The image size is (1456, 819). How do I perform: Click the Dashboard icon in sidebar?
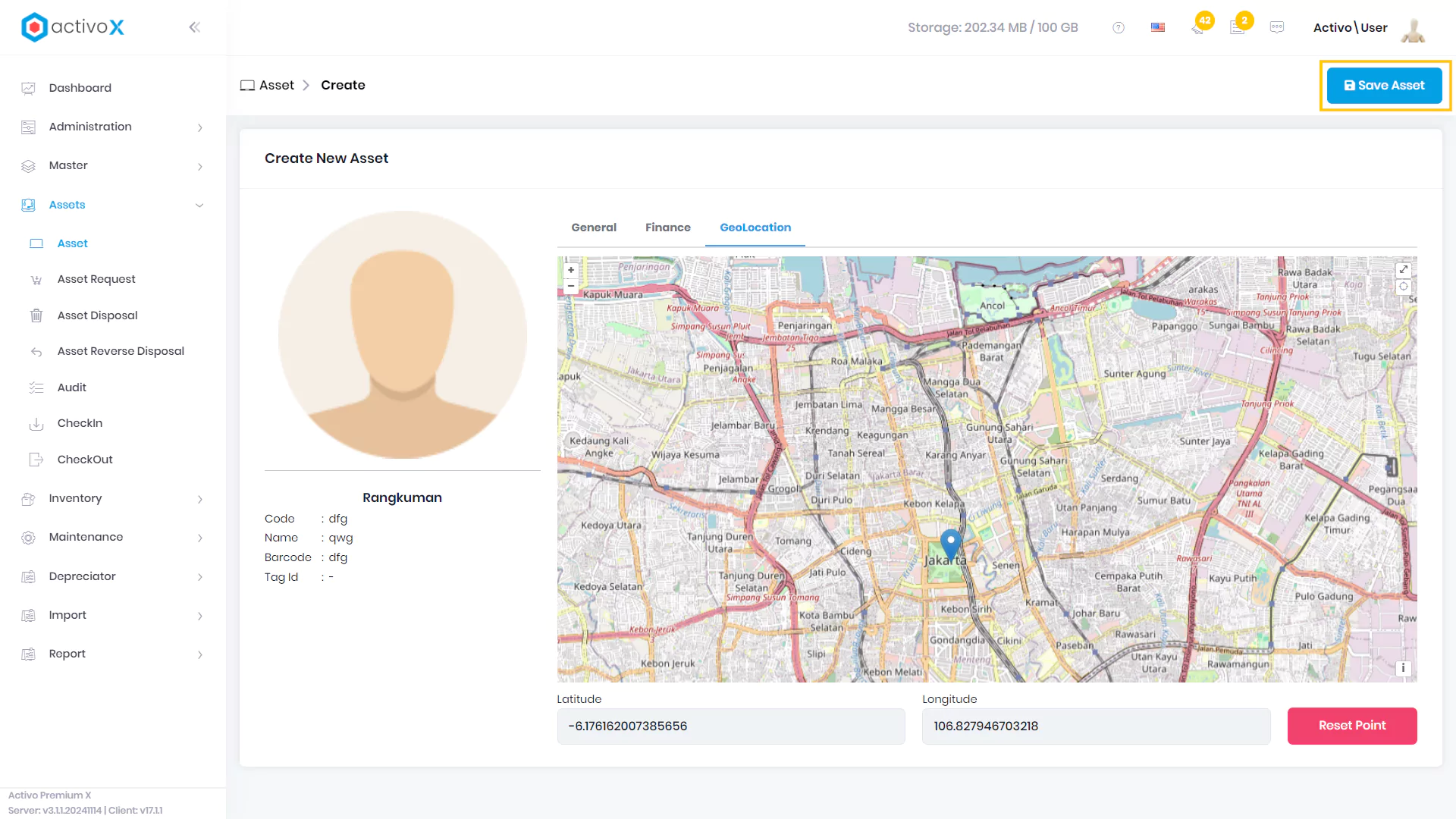(x=29, y=88)
